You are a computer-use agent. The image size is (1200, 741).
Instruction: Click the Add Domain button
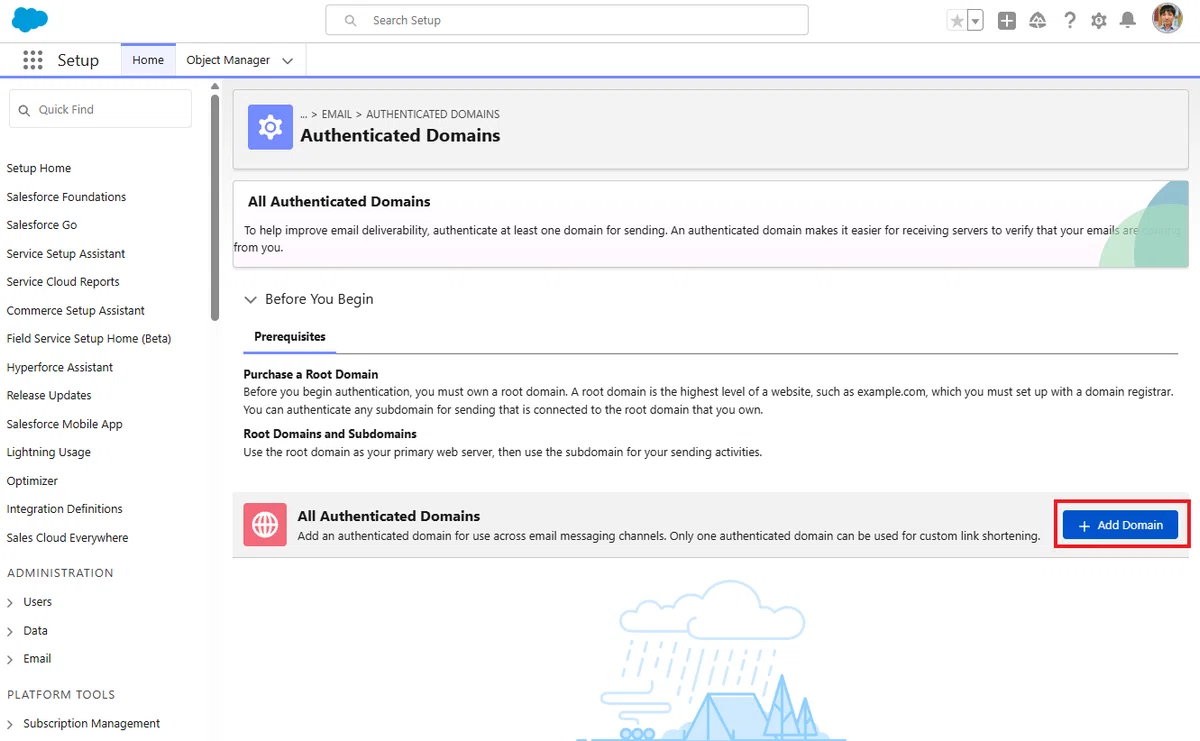point(1120,525)
